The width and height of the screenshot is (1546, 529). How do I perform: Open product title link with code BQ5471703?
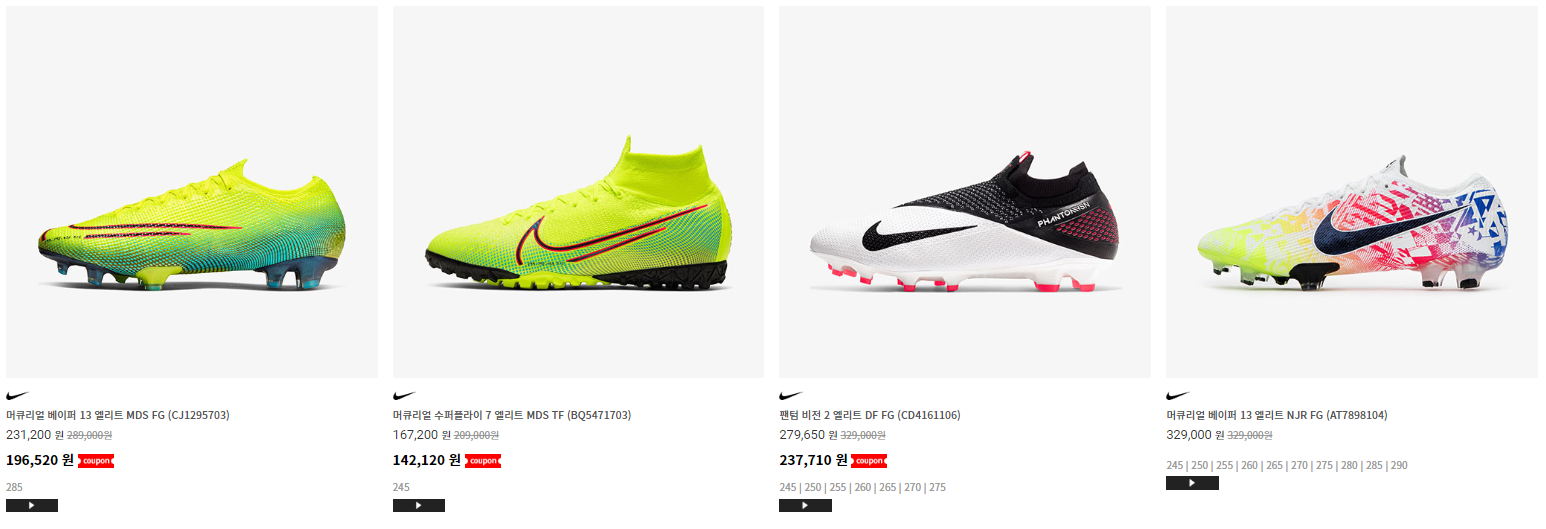(512, 415)
